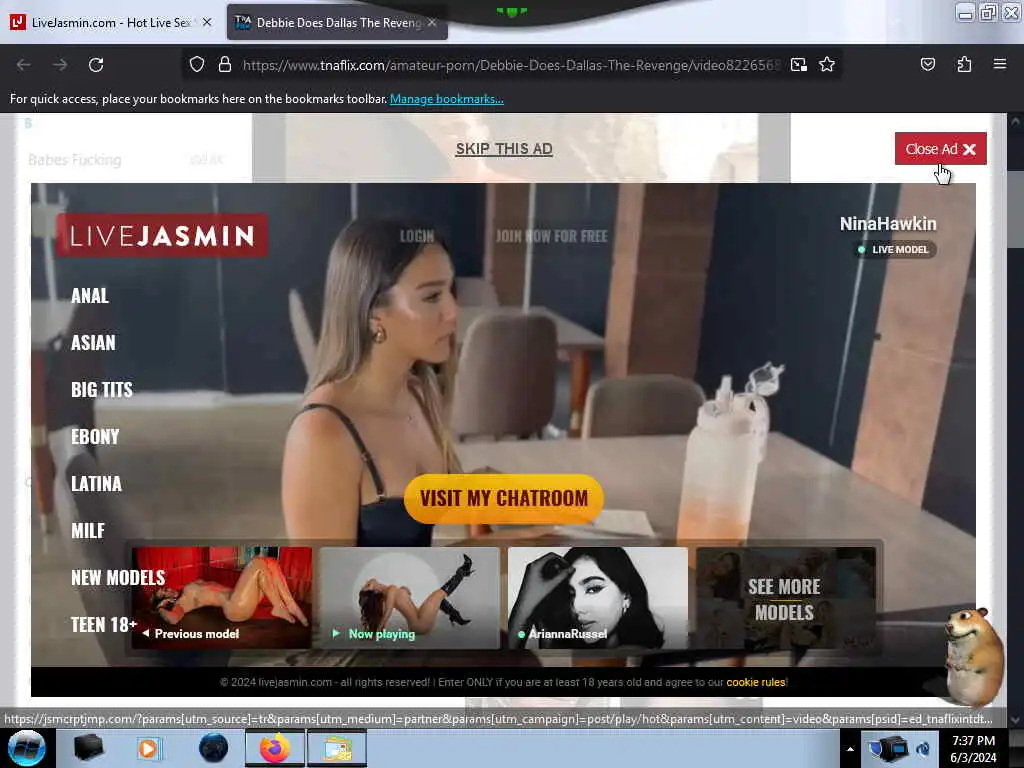This screenshot has width=1024, height=768.
Task: Click JOIN NOW FOR FREE
Action: (x=551, y=236)
